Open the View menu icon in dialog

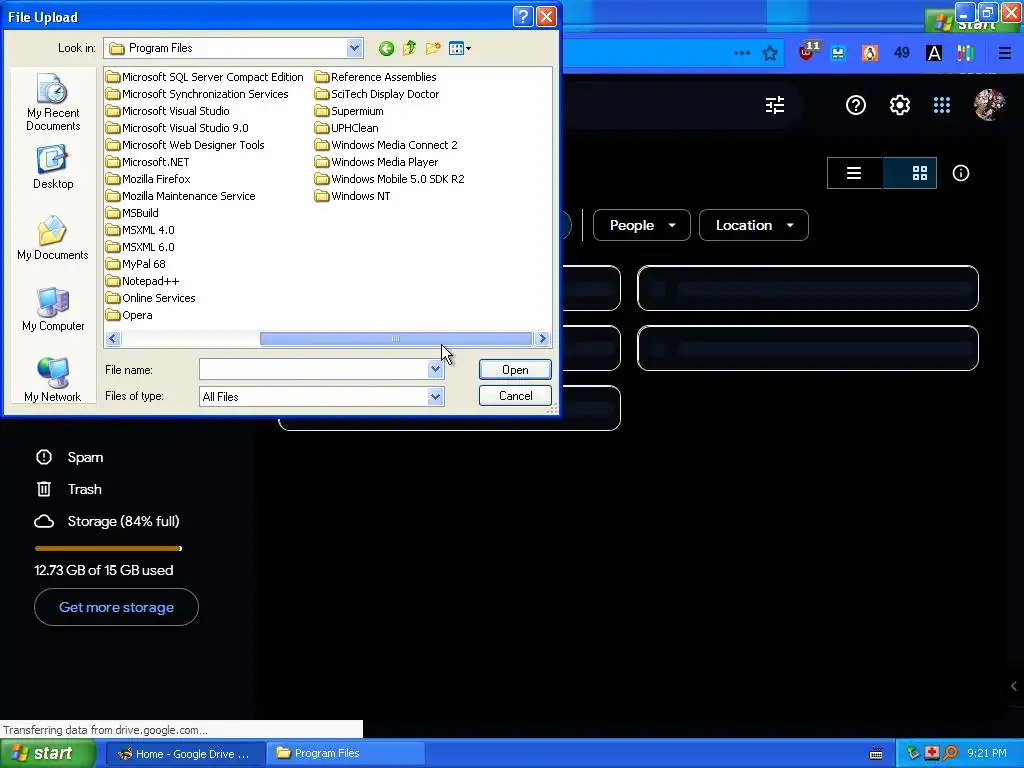pos(460,48)
